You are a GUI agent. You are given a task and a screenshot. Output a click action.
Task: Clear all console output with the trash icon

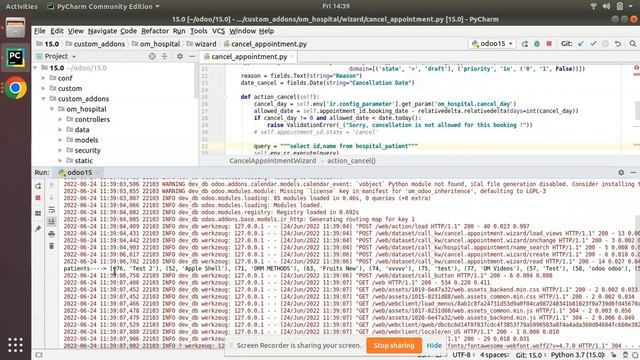(51, 246)
